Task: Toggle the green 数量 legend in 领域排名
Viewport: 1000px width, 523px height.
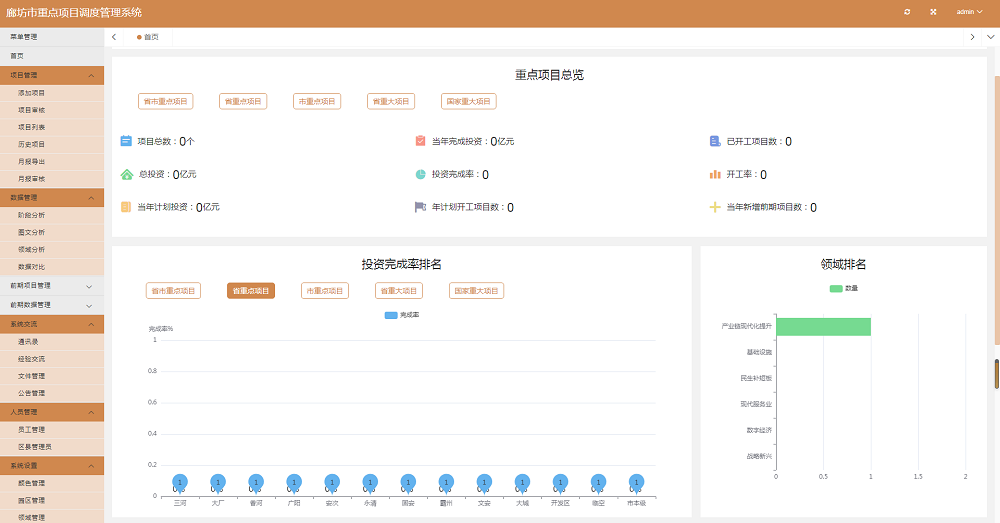Action: coord(836,288)
